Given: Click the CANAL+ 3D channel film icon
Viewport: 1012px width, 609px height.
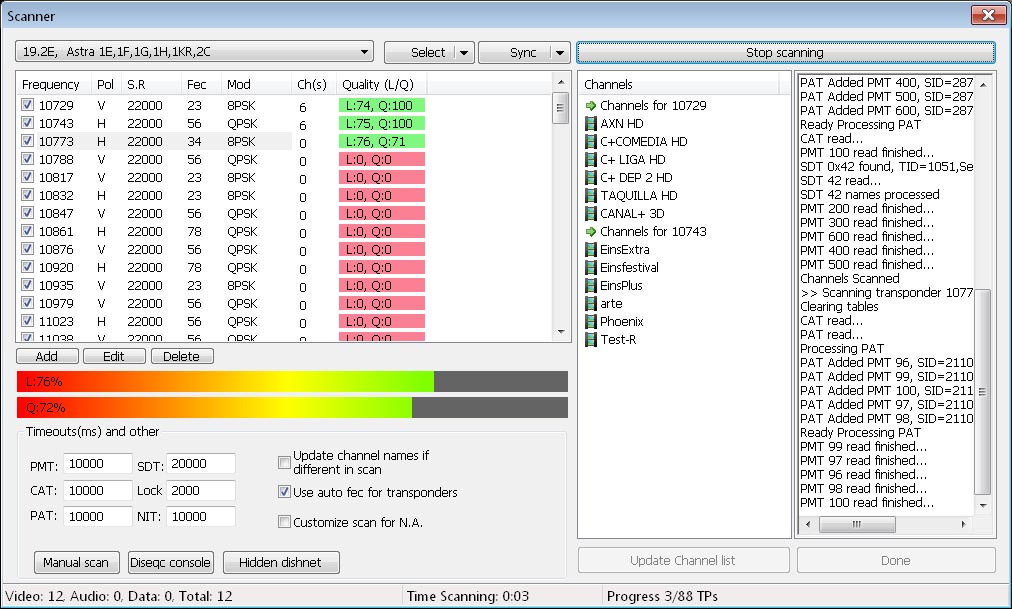Looking at the screenshot, I should tap(591, 214).
